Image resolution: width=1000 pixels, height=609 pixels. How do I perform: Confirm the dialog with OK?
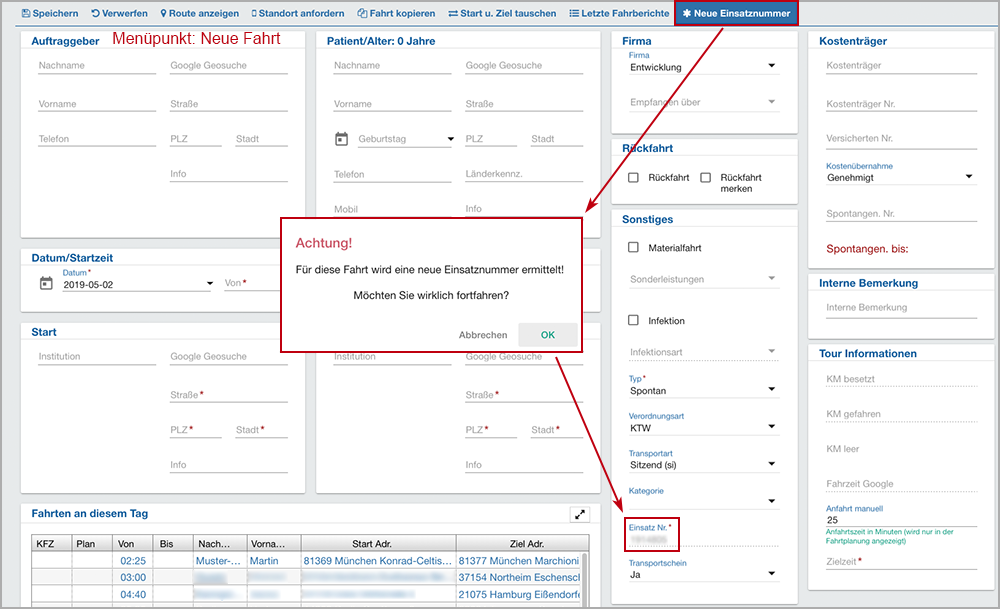tap(547, 335)
